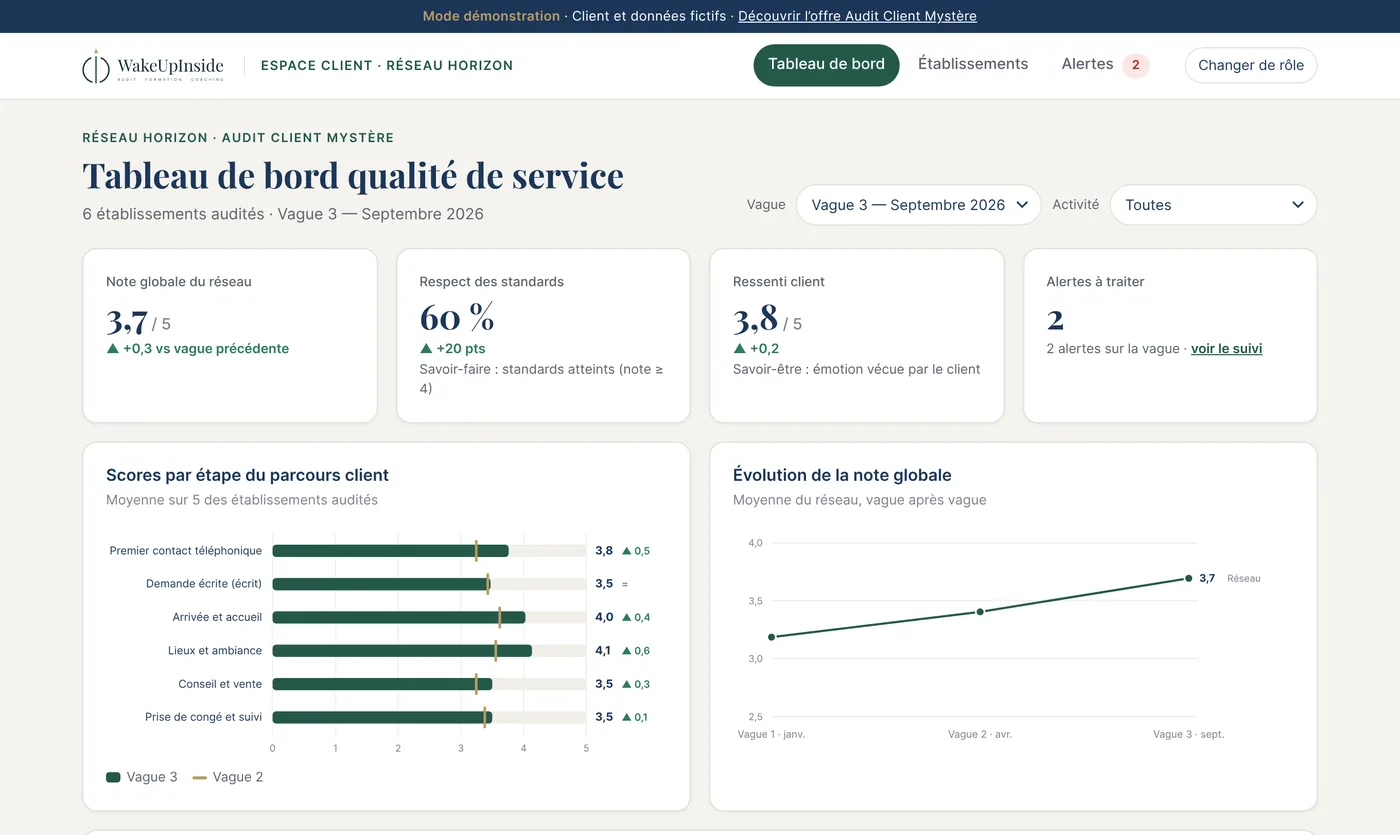Screen dimensions: 1400x835
Task: Click the Mode démonstration banner text
Action: coord(491,16)
